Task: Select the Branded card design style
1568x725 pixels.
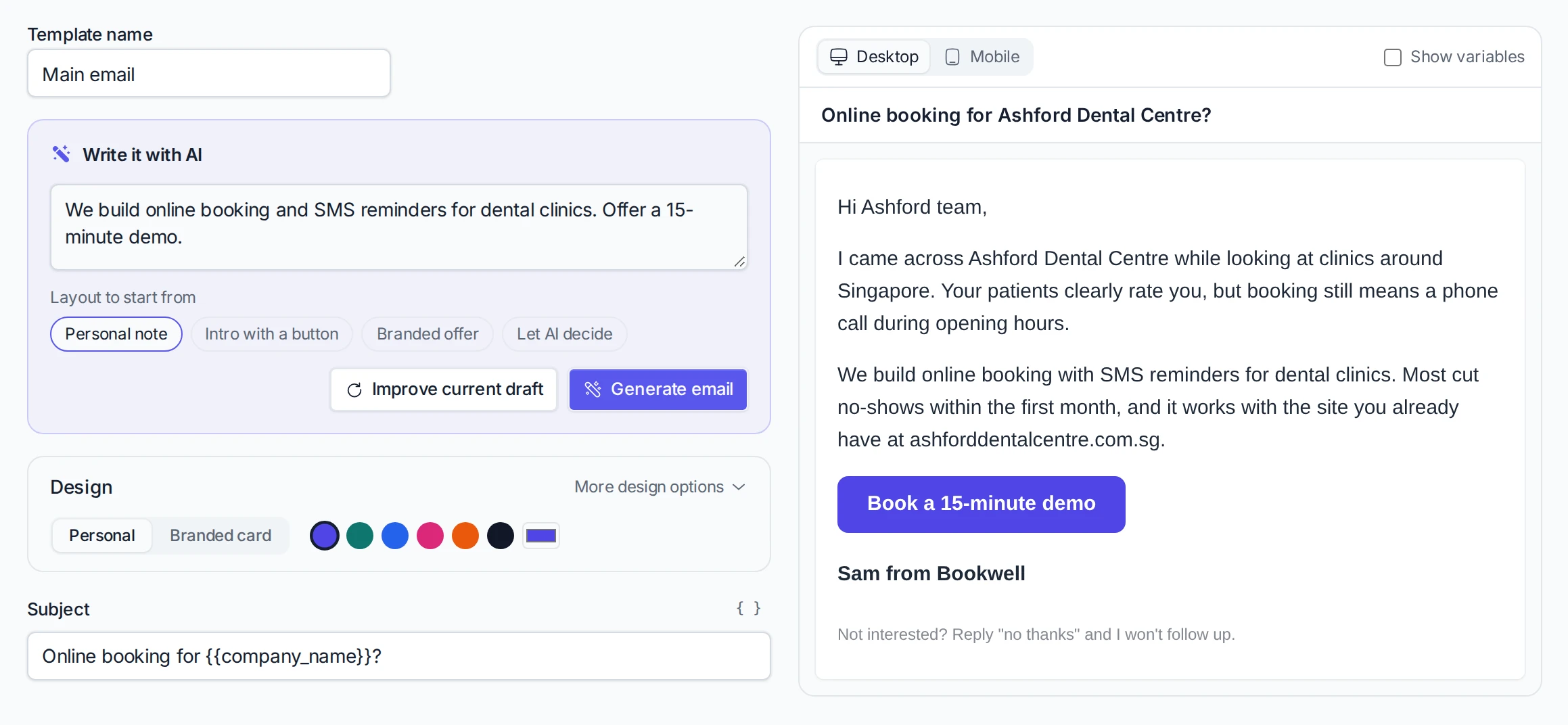Action: coord(221,536)
